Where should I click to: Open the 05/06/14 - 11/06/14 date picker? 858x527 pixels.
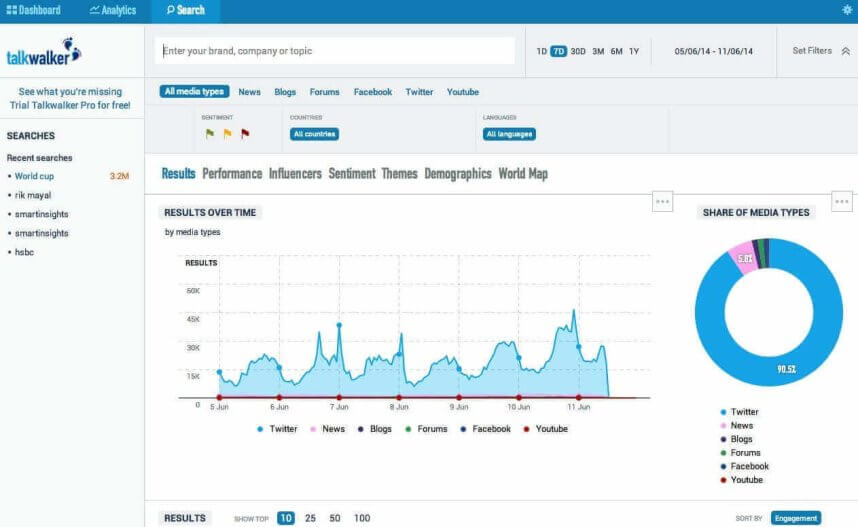(713, 51)
